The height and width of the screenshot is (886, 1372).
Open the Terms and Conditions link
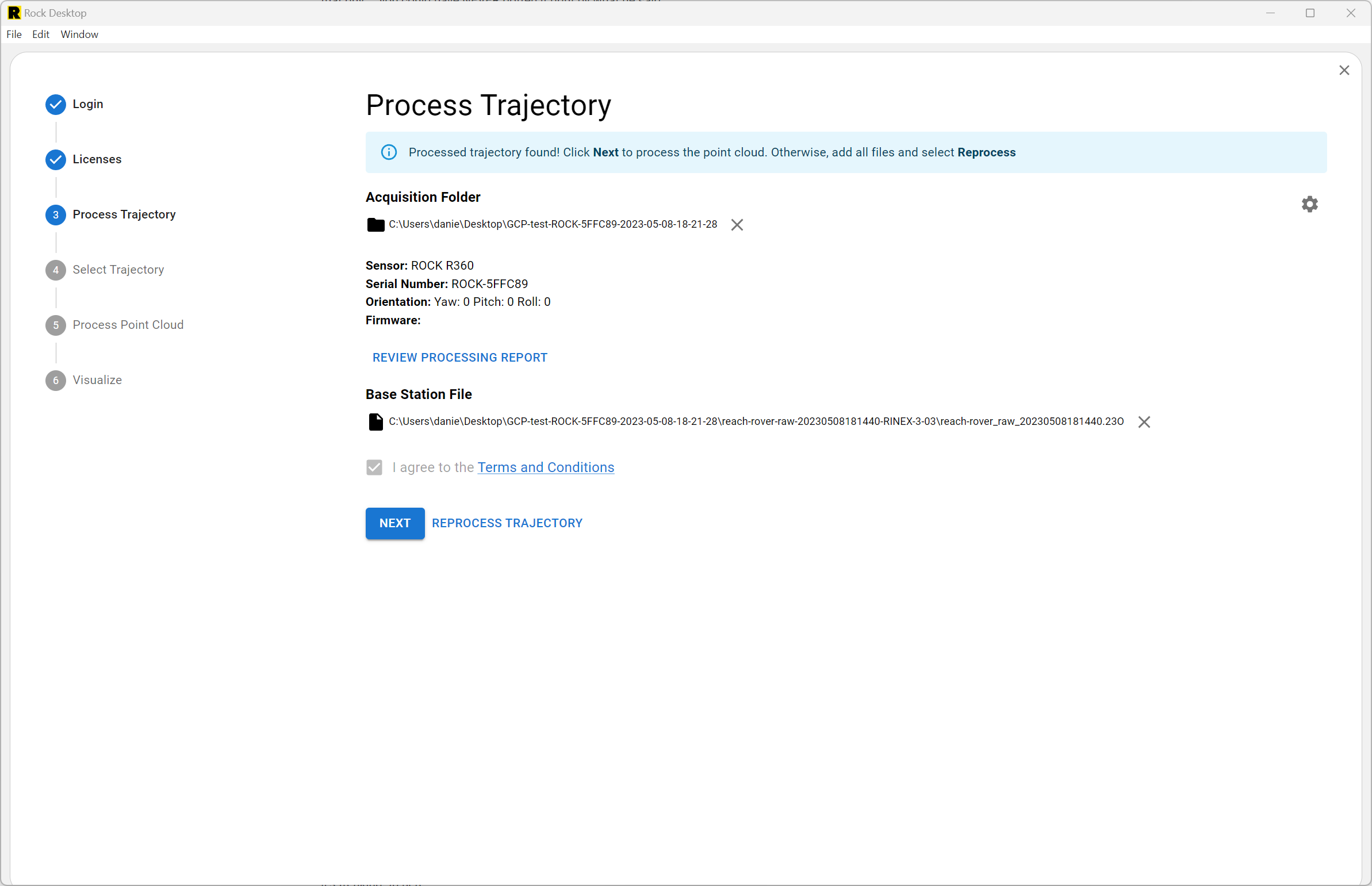tap(545, 467)
